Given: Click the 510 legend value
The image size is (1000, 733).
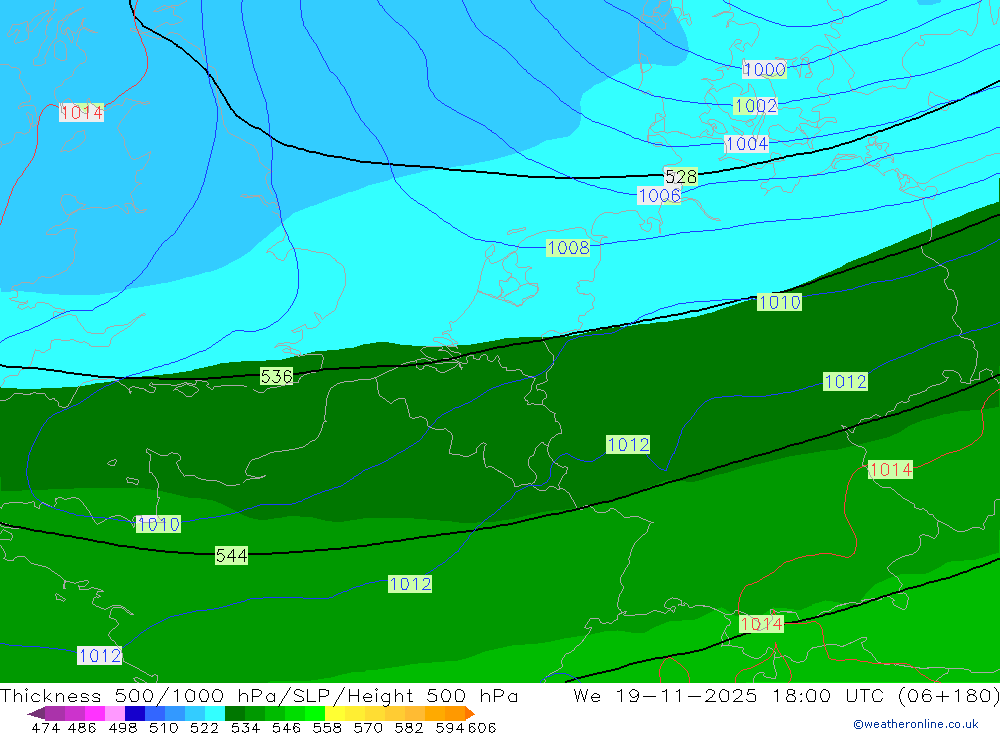Looking at the screenshot, I should pyautogui.click(x=163, y=727).
